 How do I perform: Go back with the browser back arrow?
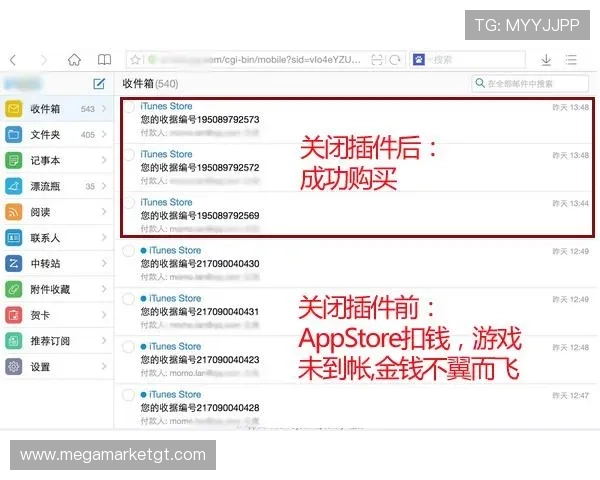click(13, 60)
